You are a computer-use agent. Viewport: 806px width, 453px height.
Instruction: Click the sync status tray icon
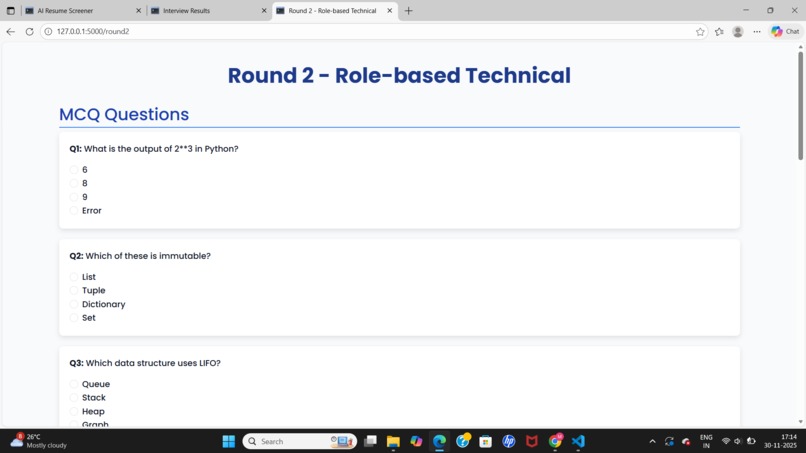[x=669, y=441]
